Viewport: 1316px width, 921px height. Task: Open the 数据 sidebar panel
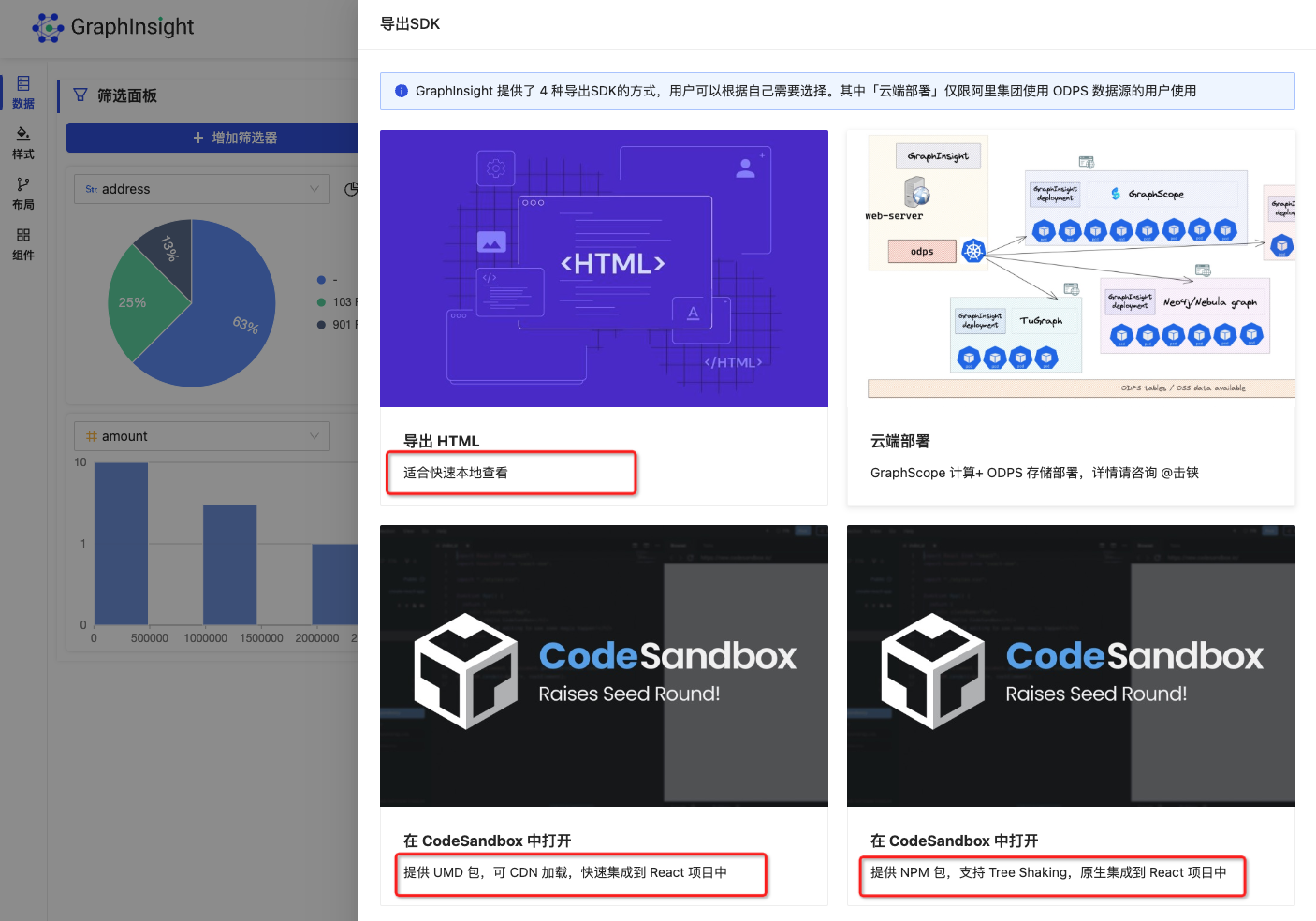tap(23, 93)
